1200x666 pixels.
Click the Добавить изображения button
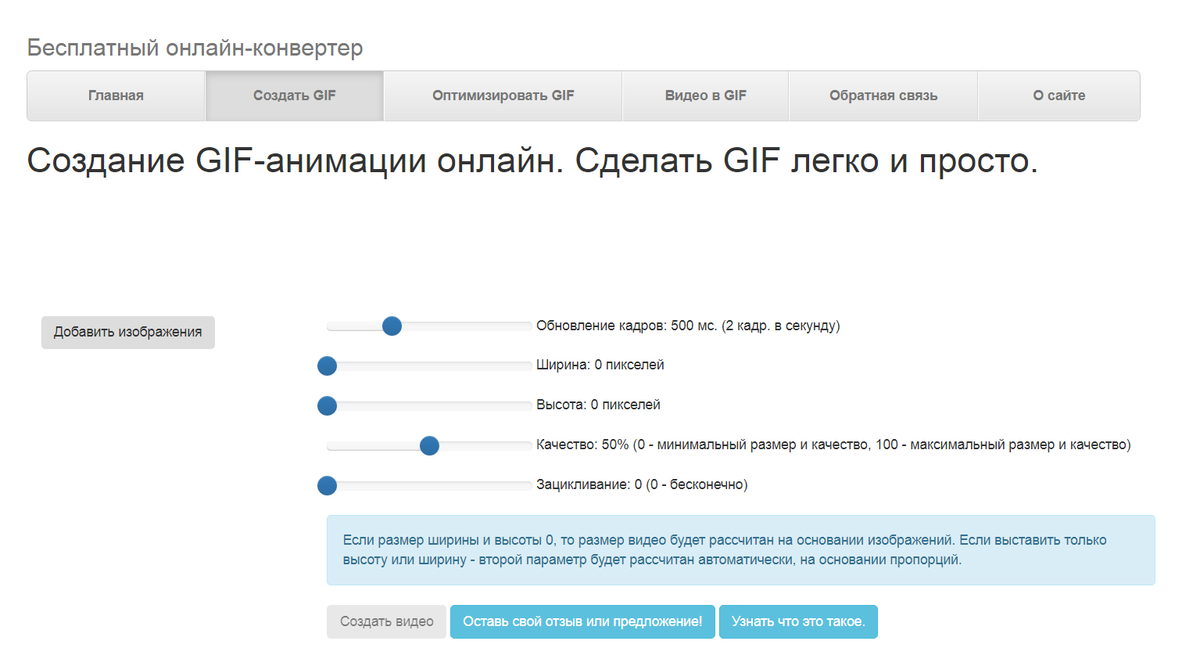(x=127, y=331)
